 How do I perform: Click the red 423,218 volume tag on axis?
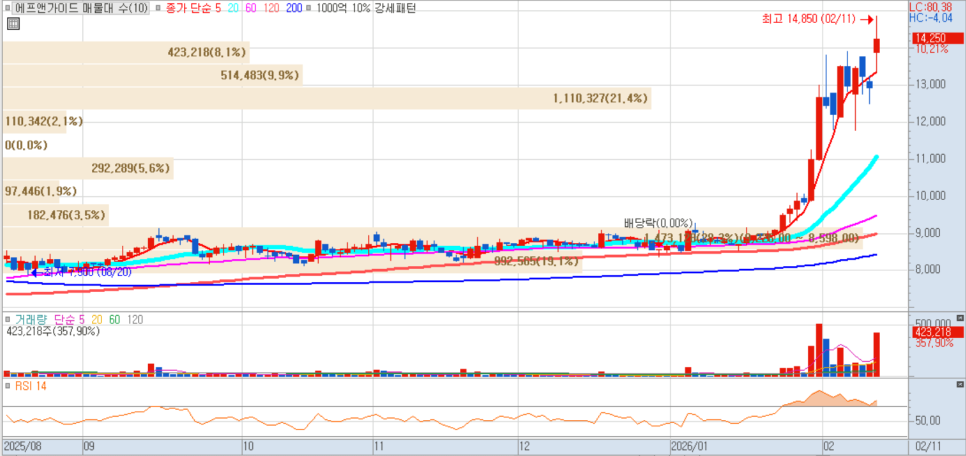point(936,332)
